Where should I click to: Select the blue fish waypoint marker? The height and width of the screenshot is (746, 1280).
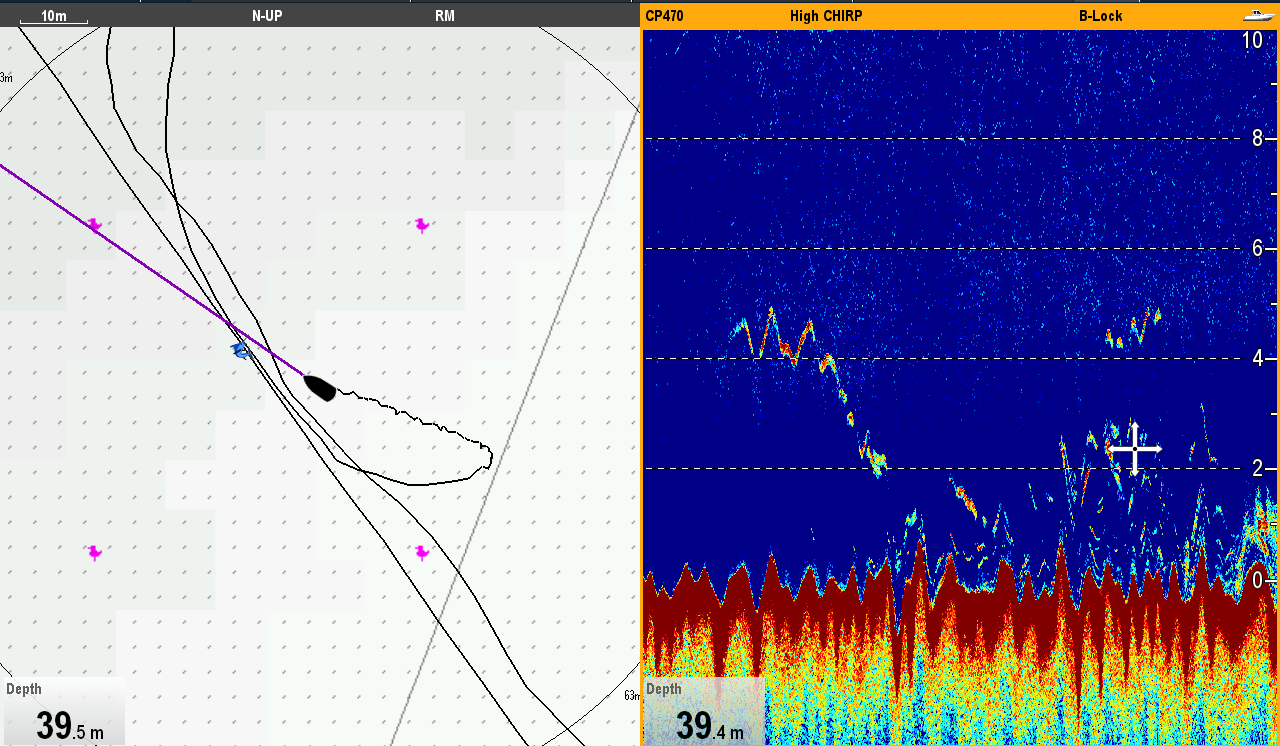click(x=240, y=349)
